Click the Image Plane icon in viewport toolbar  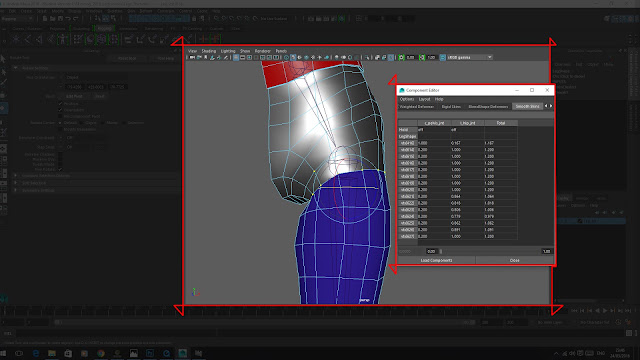(x=212, y=58)
